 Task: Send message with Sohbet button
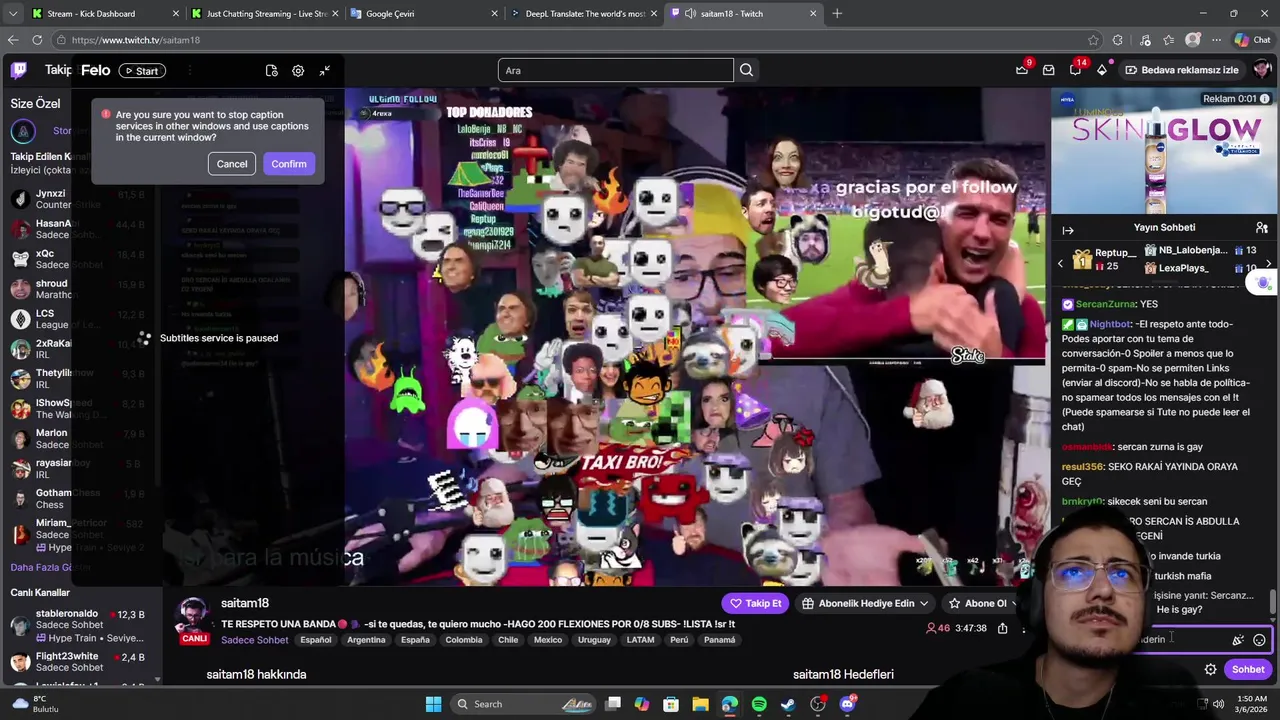pos(1248,669)
